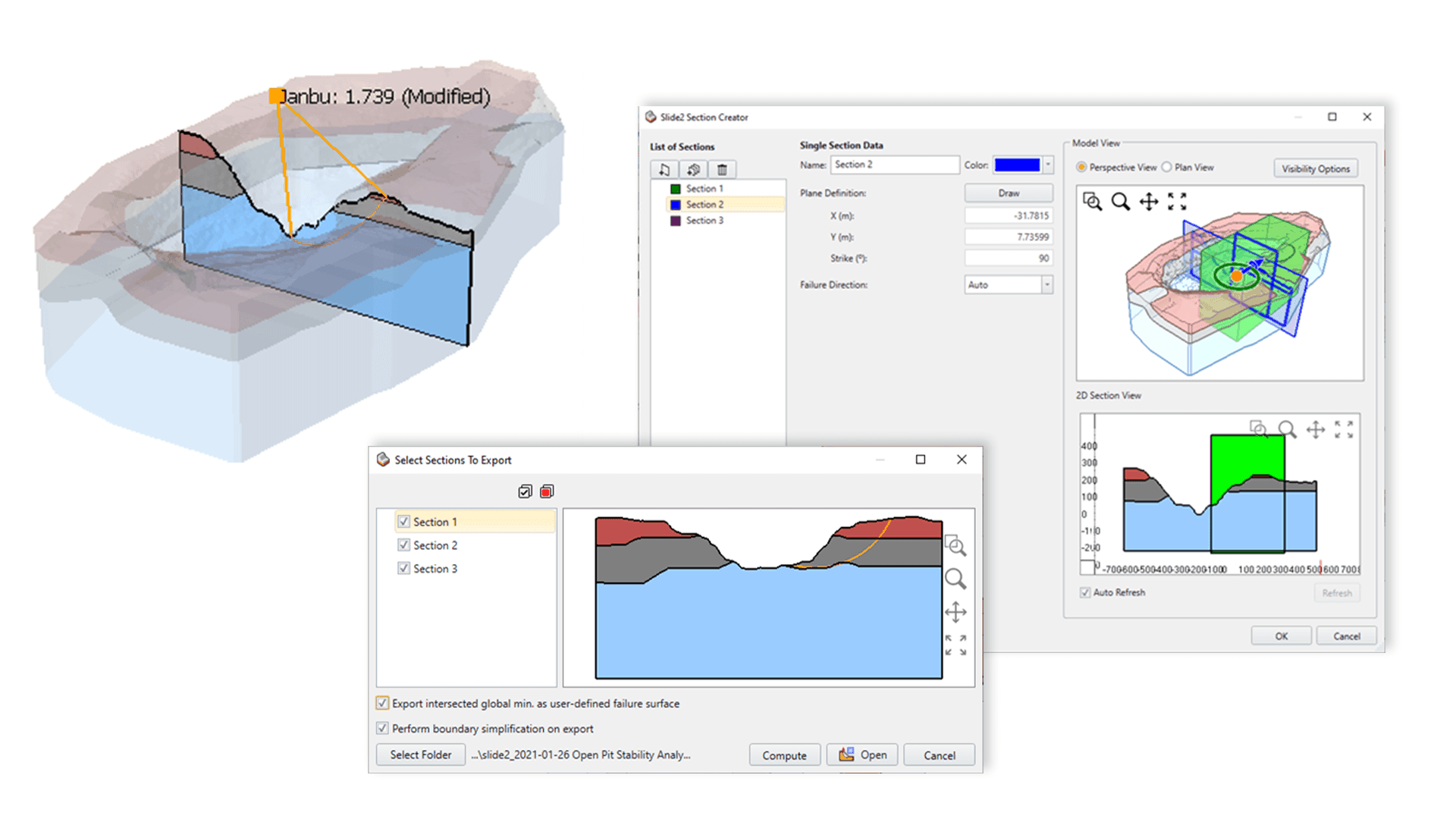Screen dimensions: 1456x819
Task: Activate zoom window tool in Model View
Action: tap(1092, 202)
